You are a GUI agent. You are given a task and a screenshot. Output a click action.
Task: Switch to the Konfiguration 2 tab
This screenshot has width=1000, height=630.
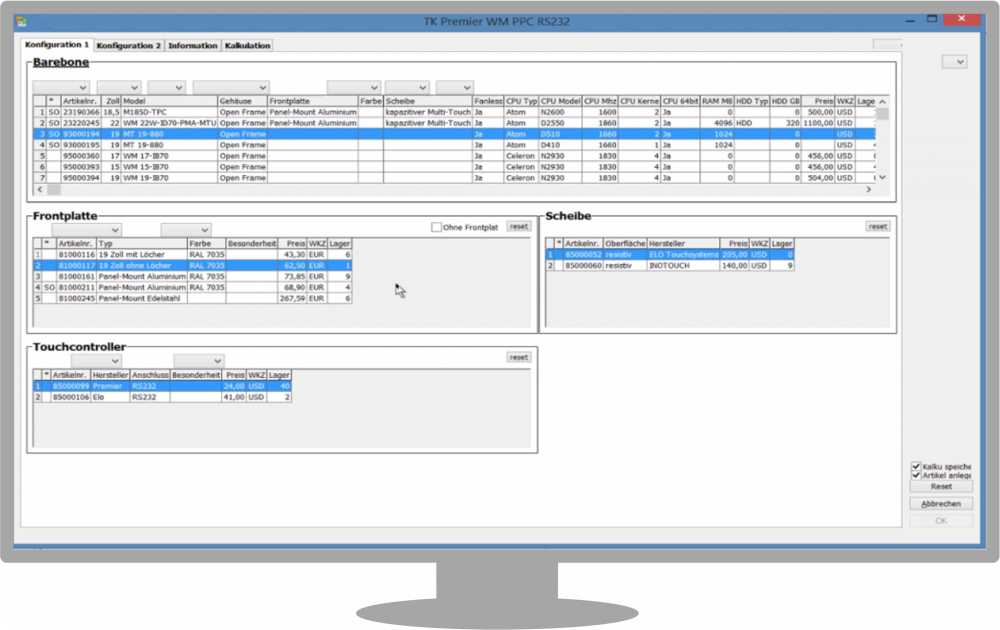(129, 46)
